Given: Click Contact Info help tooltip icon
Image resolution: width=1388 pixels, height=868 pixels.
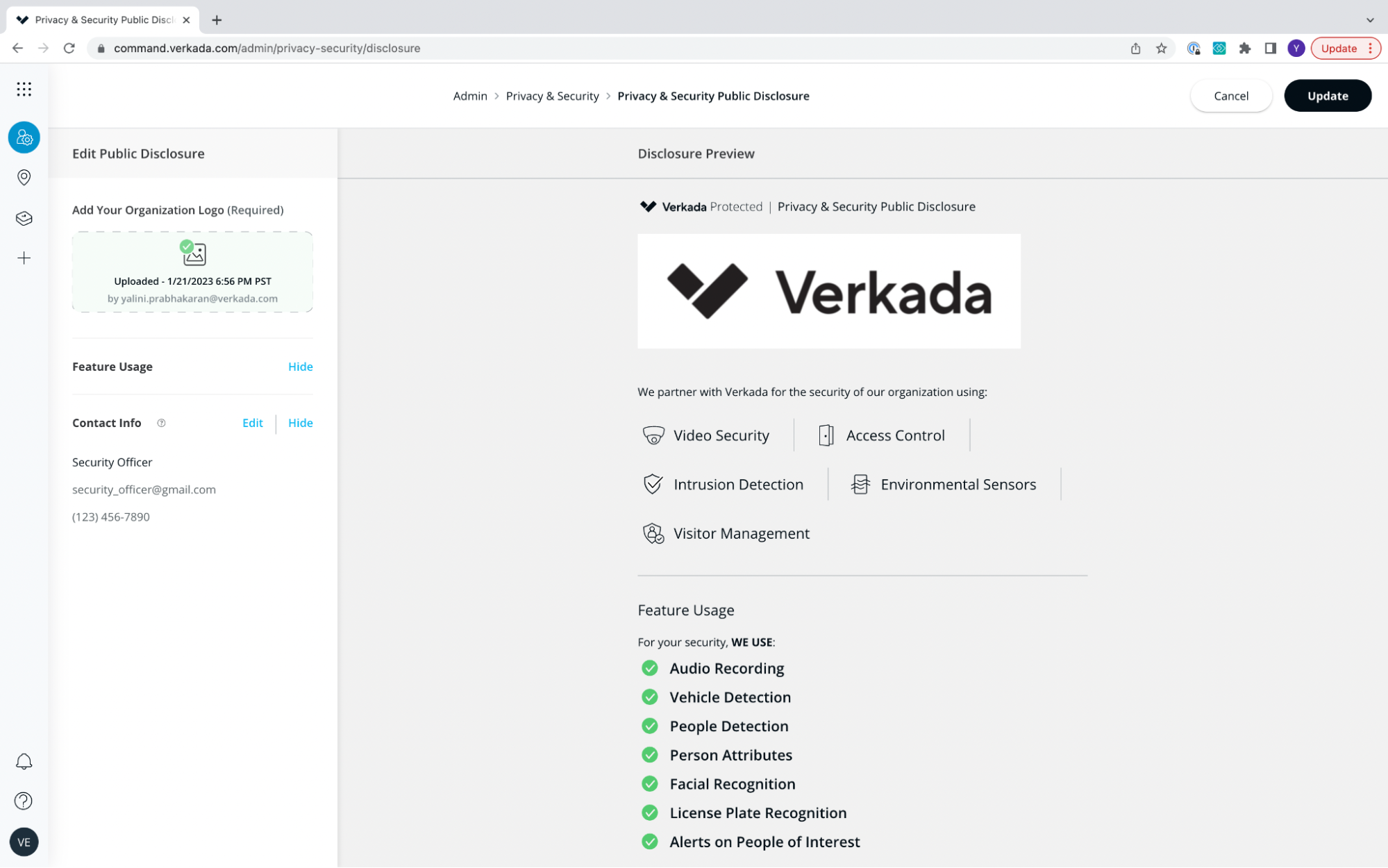Looking at the screenshot, I should 161,423.
